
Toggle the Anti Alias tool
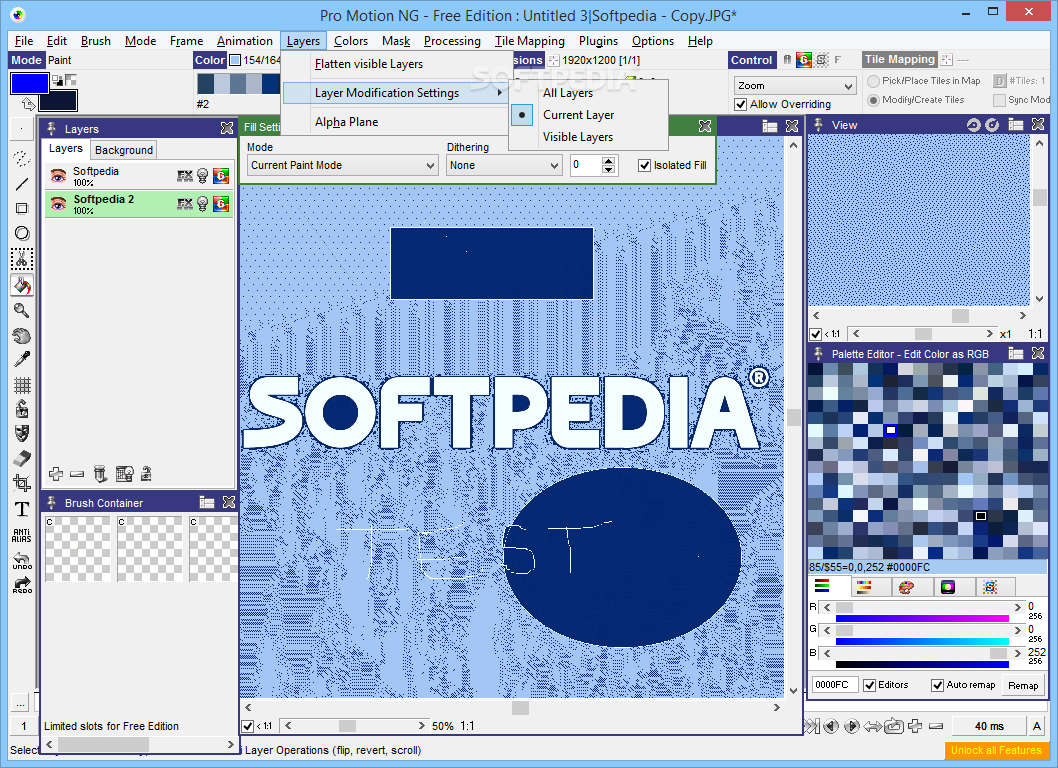click(x=22, y=536)
